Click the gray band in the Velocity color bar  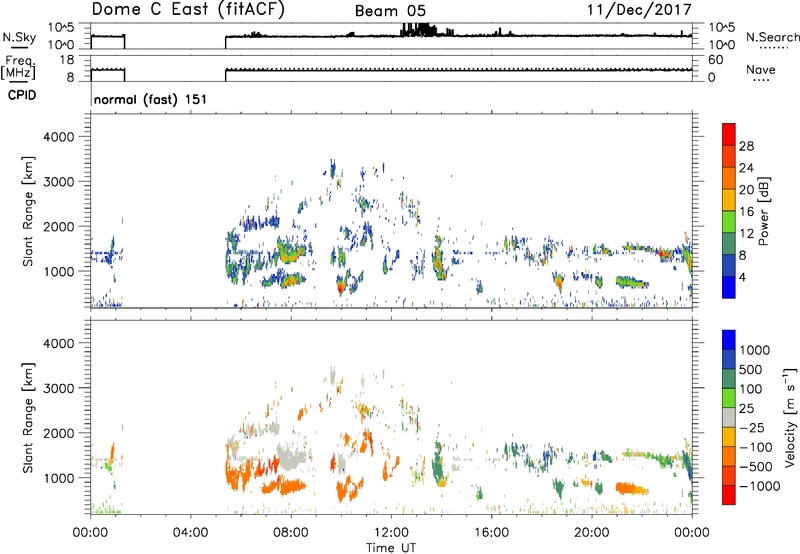tap(729, 418)
